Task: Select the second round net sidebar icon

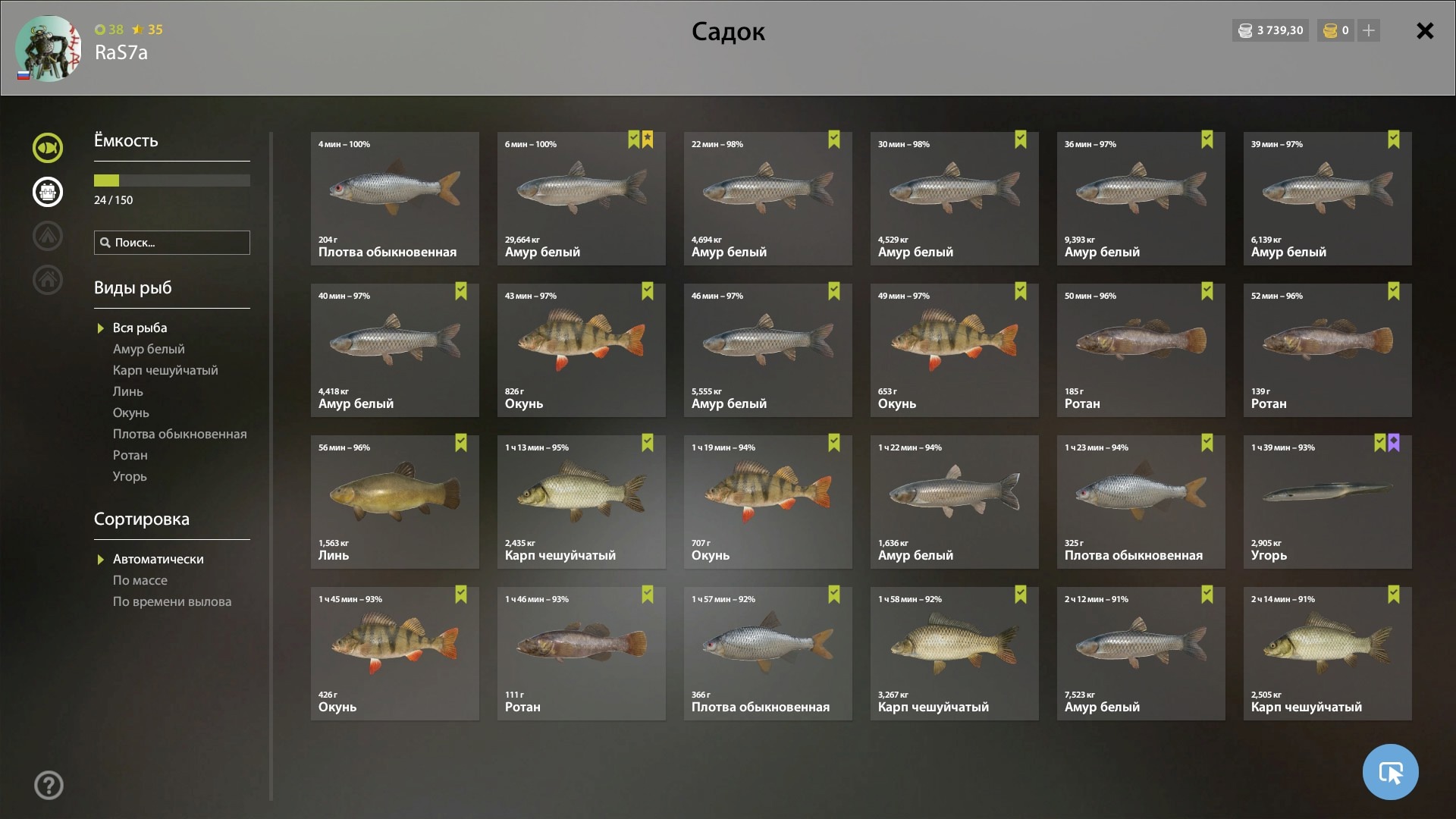Action: click(48, 192)
